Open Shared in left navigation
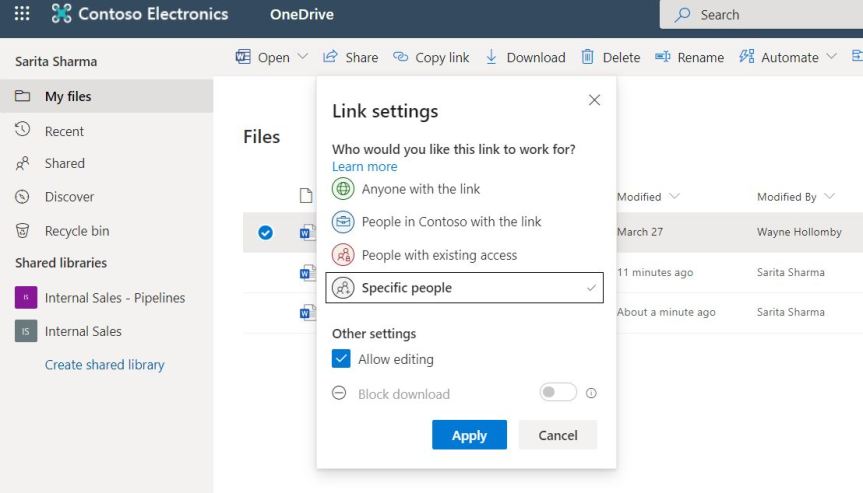This screenshot has height=493, width=863. (x=64, y=163)
